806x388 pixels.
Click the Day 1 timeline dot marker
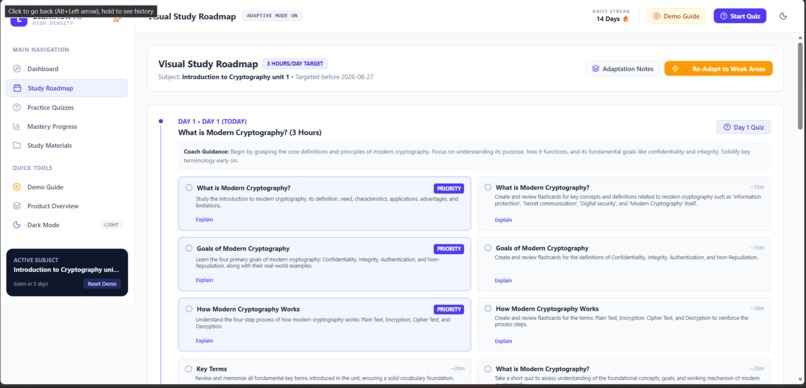point(161,121)
